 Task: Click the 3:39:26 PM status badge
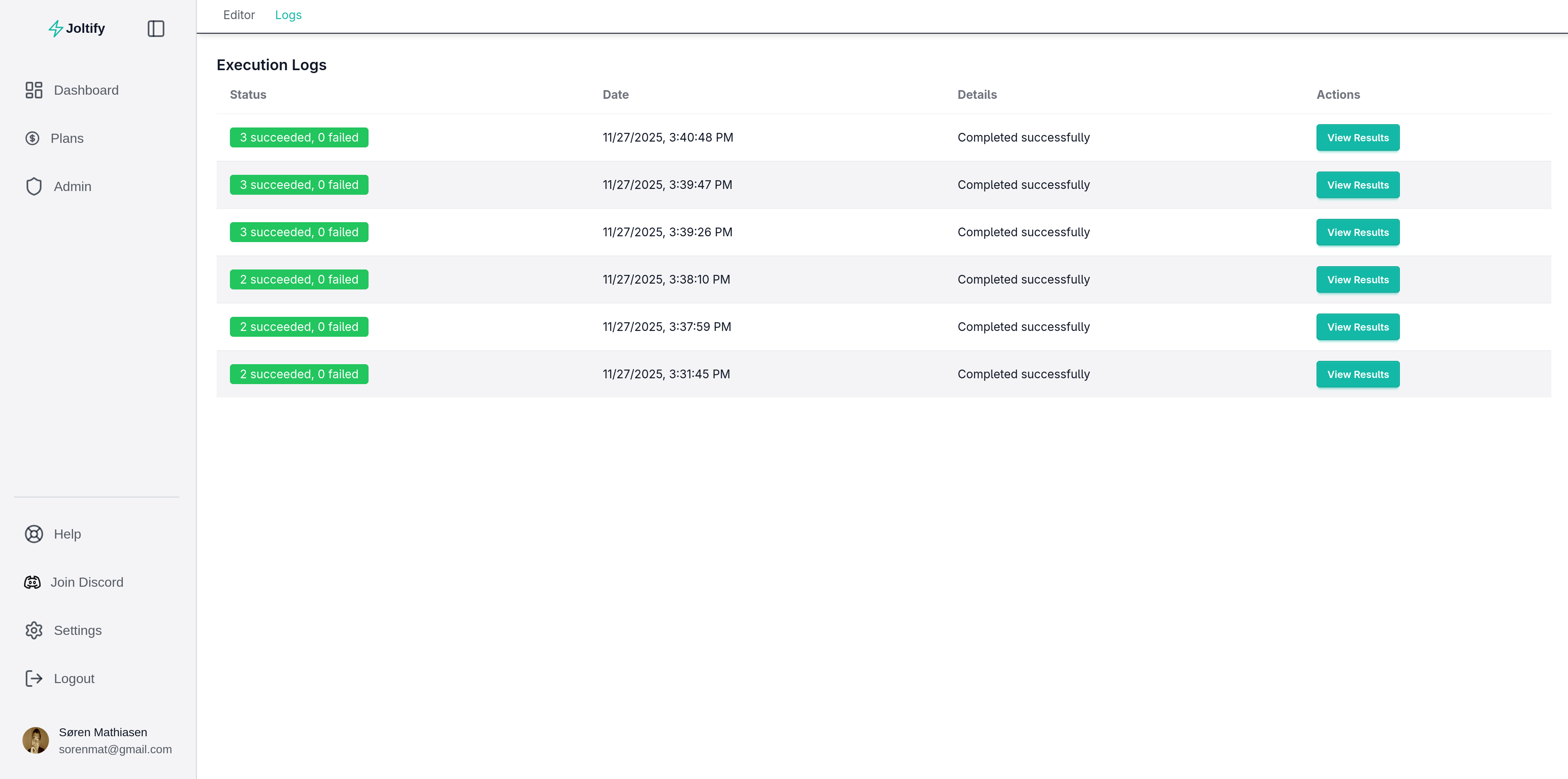(x=299, y=232)
